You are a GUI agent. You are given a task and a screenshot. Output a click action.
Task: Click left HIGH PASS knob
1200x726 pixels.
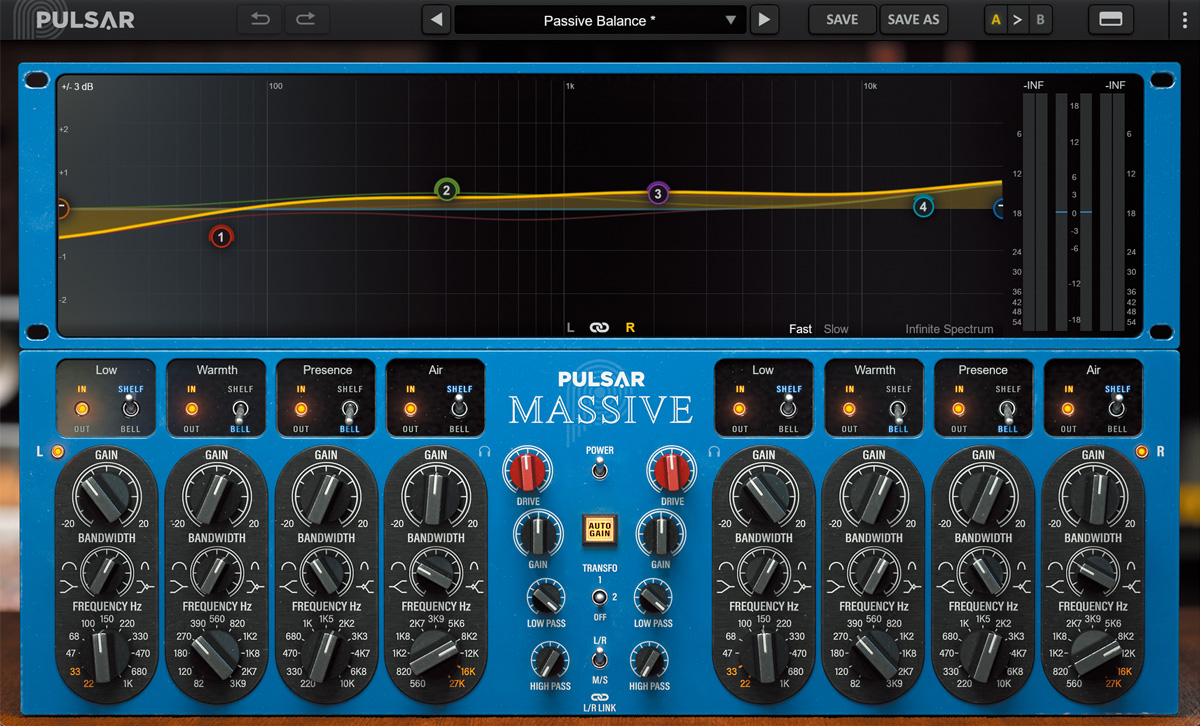pyautogui.click(x=549, y=660)
